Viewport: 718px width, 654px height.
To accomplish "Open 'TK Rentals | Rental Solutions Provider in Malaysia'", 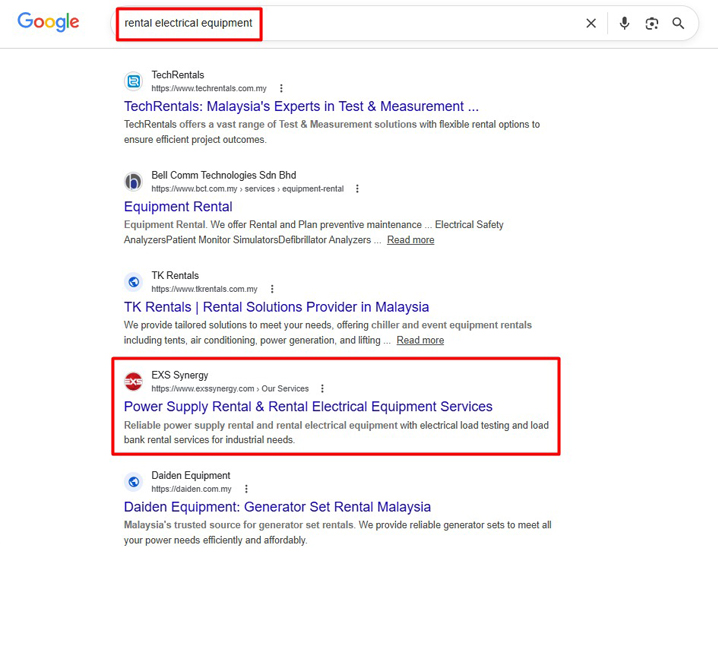I will pyautogui.click(x=276, y=307).
